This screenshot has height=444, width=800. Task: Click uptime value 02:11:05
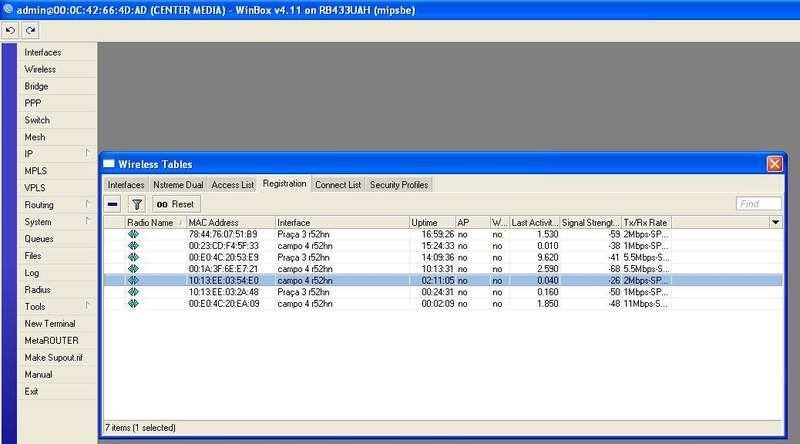[438, 280]
